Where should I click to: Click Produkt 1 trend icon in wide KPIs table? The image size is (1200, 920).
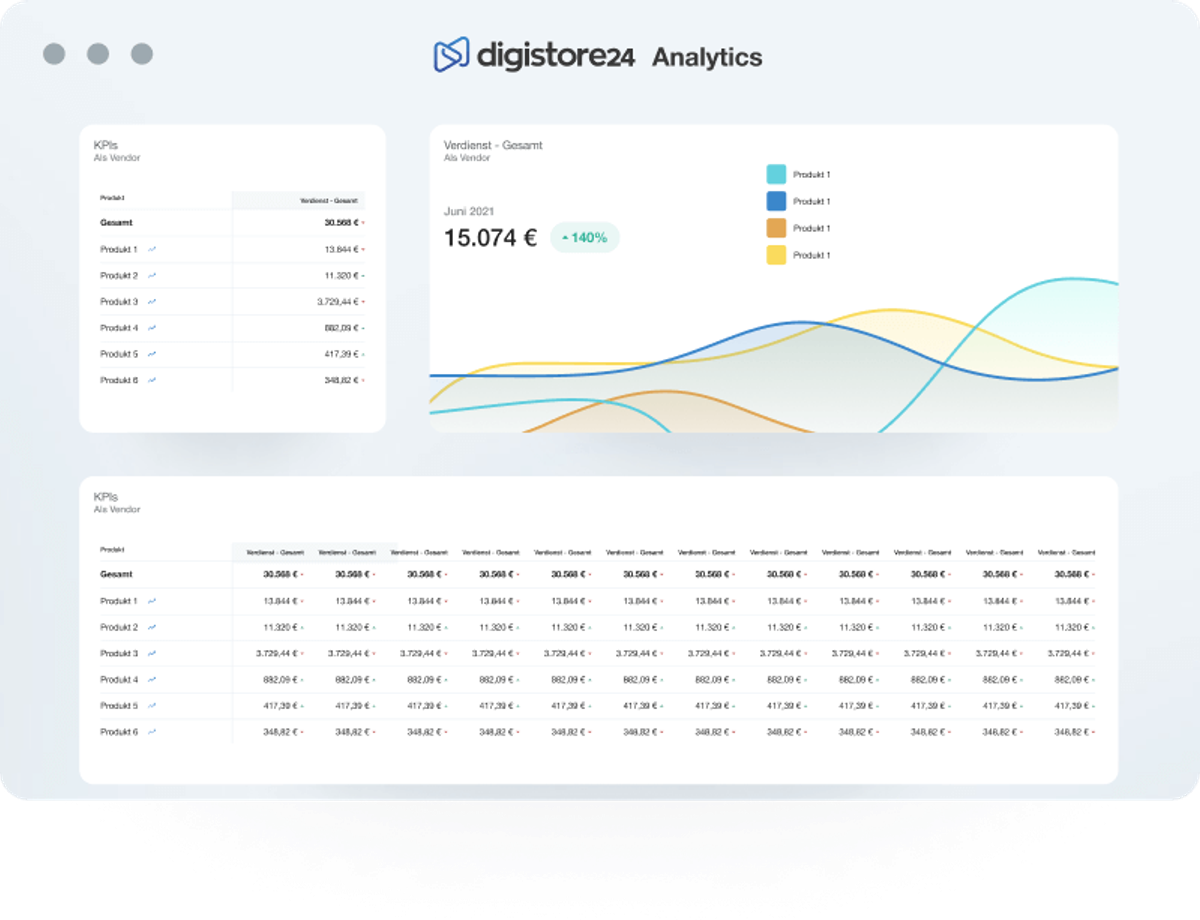point(152,601)
